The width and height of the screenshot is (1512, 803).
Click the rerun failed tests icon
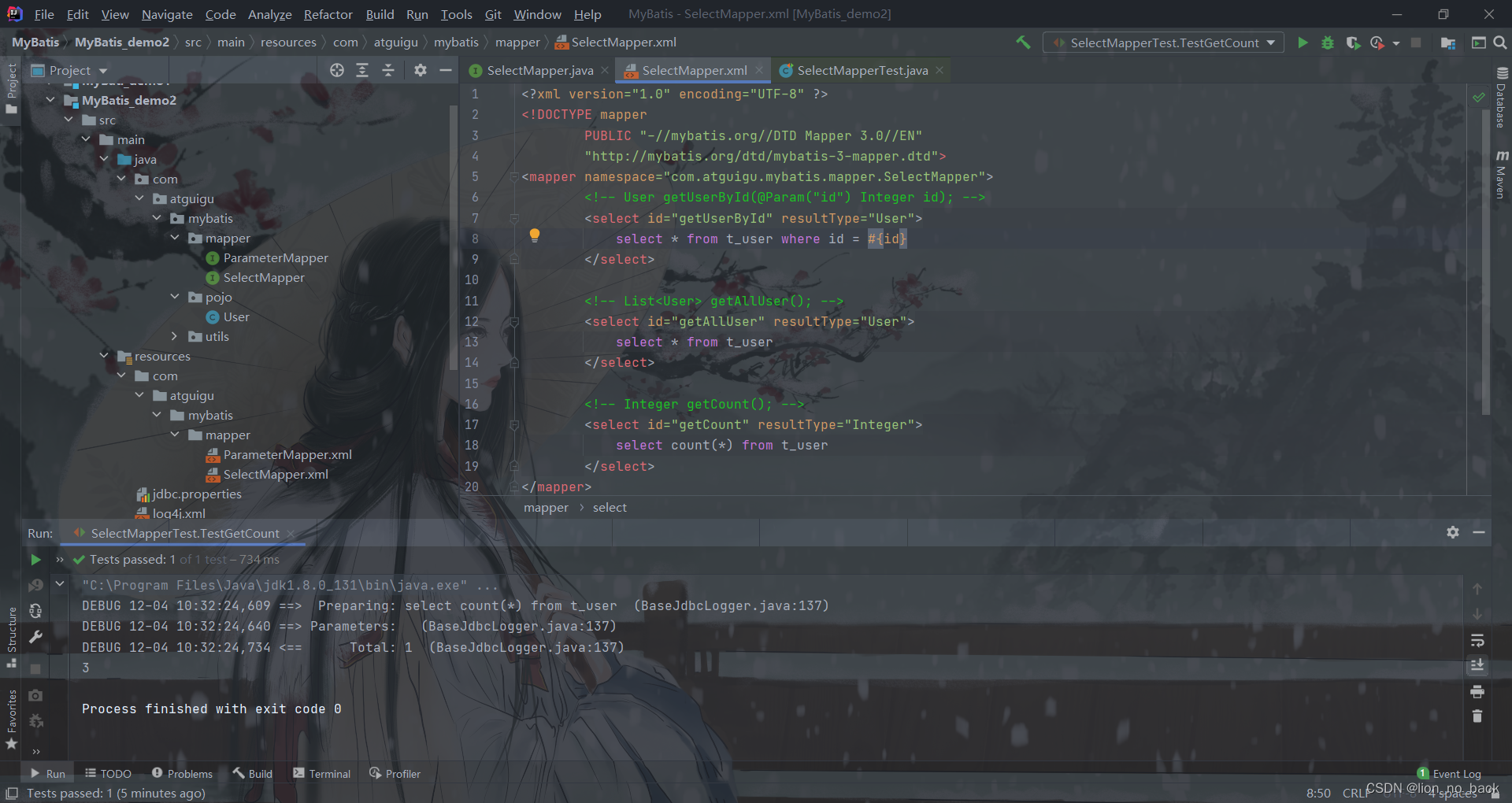[x=35, y=585]
